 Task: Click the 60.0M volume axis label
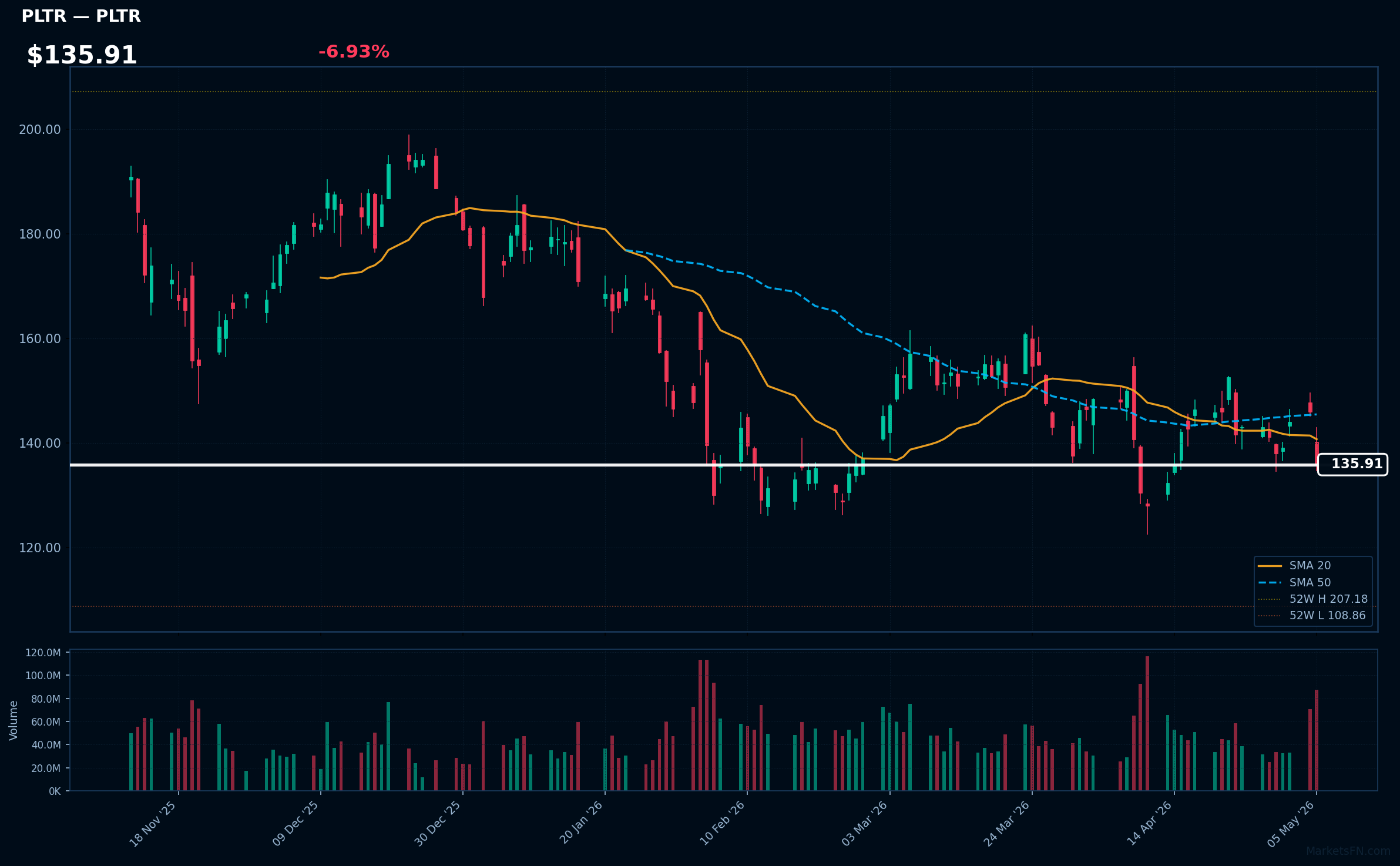(x=46, y=722)
